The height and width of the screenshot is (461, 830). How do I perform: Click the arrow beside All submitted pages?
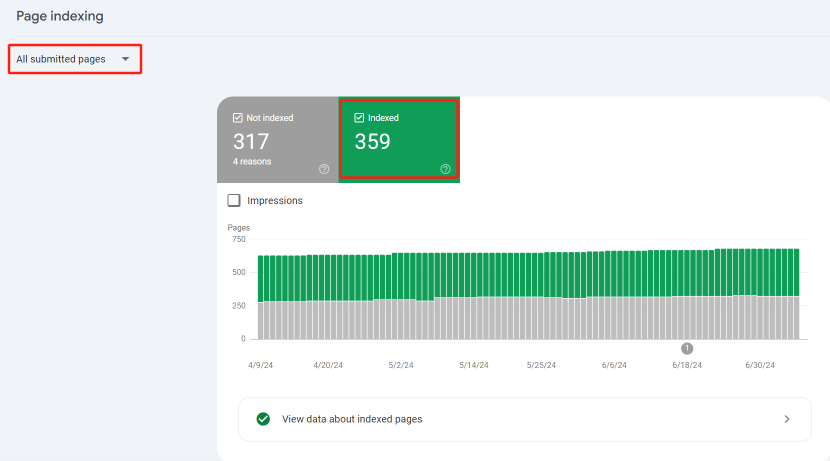125,59
